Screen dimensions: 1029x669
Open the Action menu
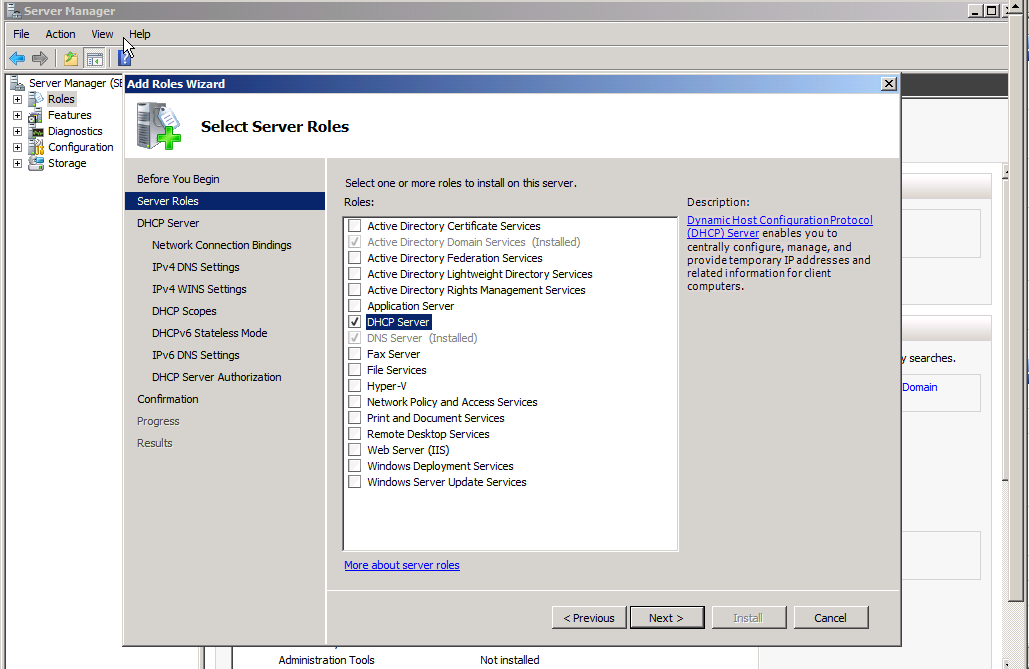coord(60,34)
